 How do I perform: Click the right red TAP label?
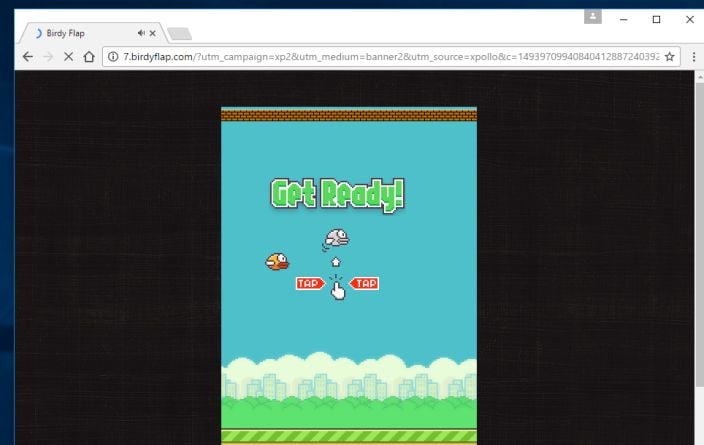click(x=365, y=283)
